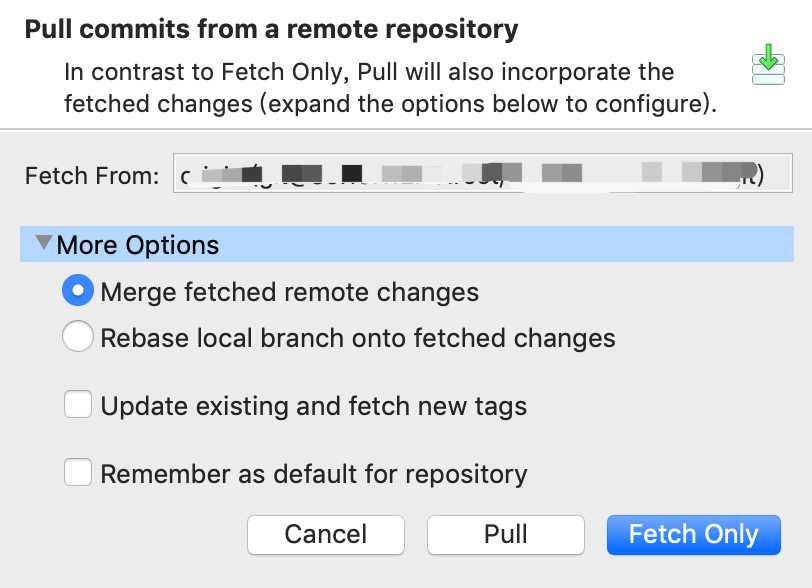Click the description text about Fetch Only

click(390, 88)
